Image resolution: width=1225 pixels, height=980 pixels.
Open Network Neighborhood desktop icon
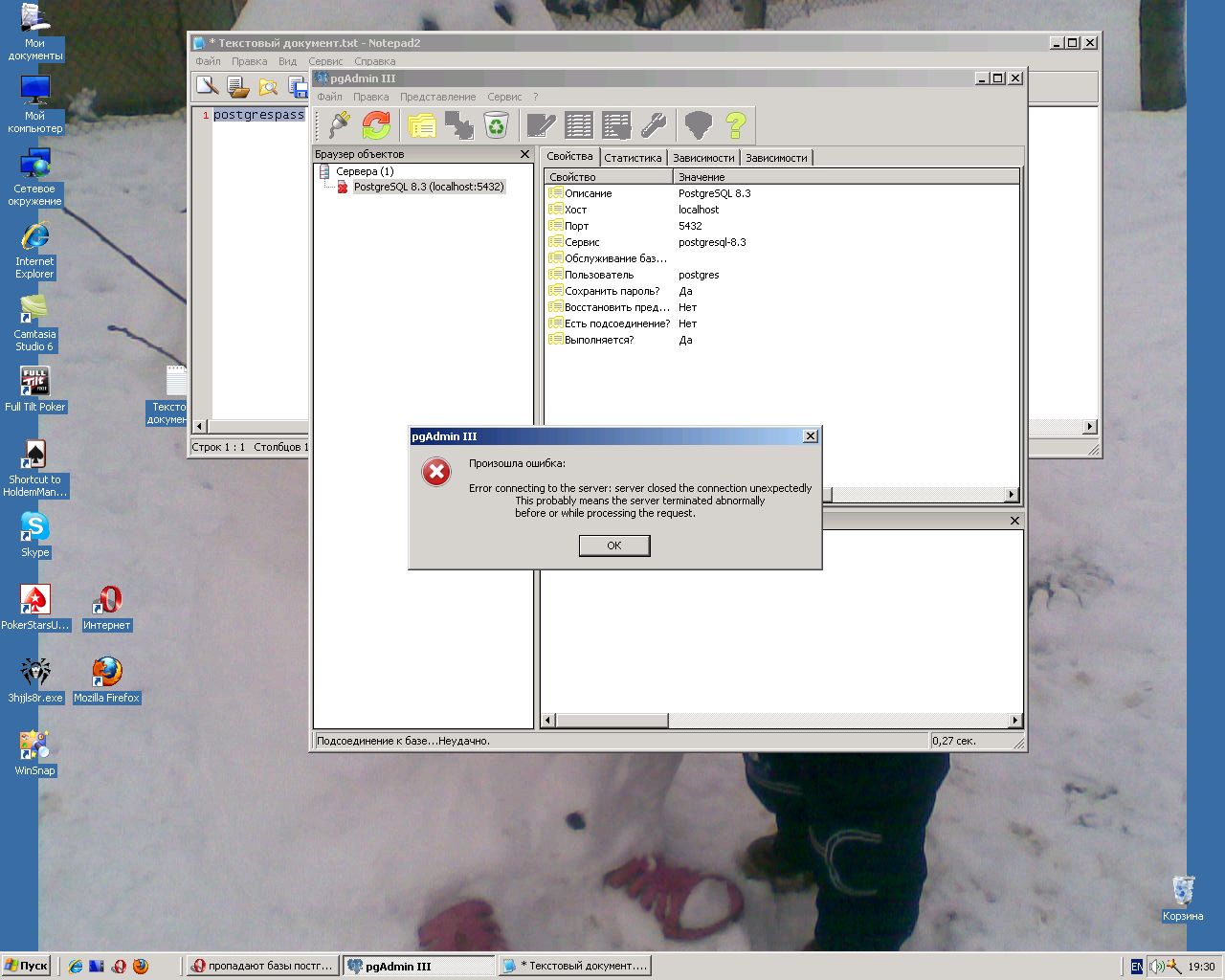[x=35, y=177]
